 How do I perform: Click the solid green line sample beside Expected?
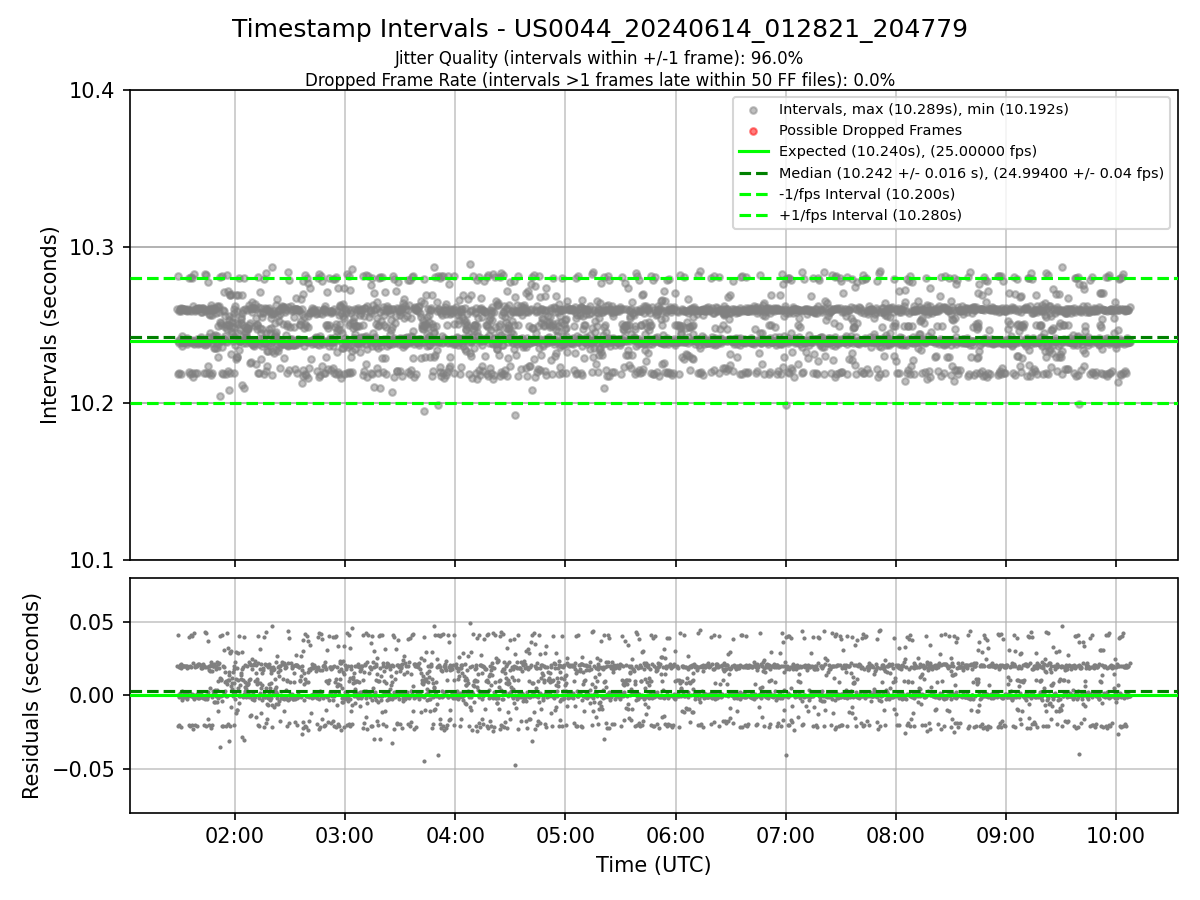[x=754, y=152]
